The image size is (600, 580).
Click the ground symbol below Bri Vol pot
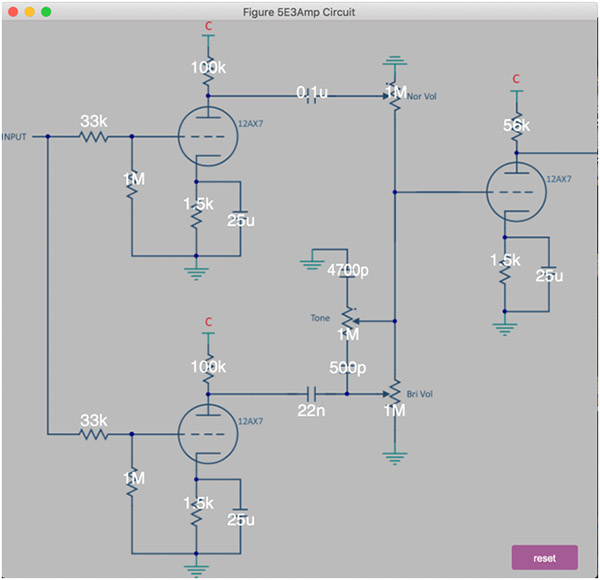(x=395, y=458)
